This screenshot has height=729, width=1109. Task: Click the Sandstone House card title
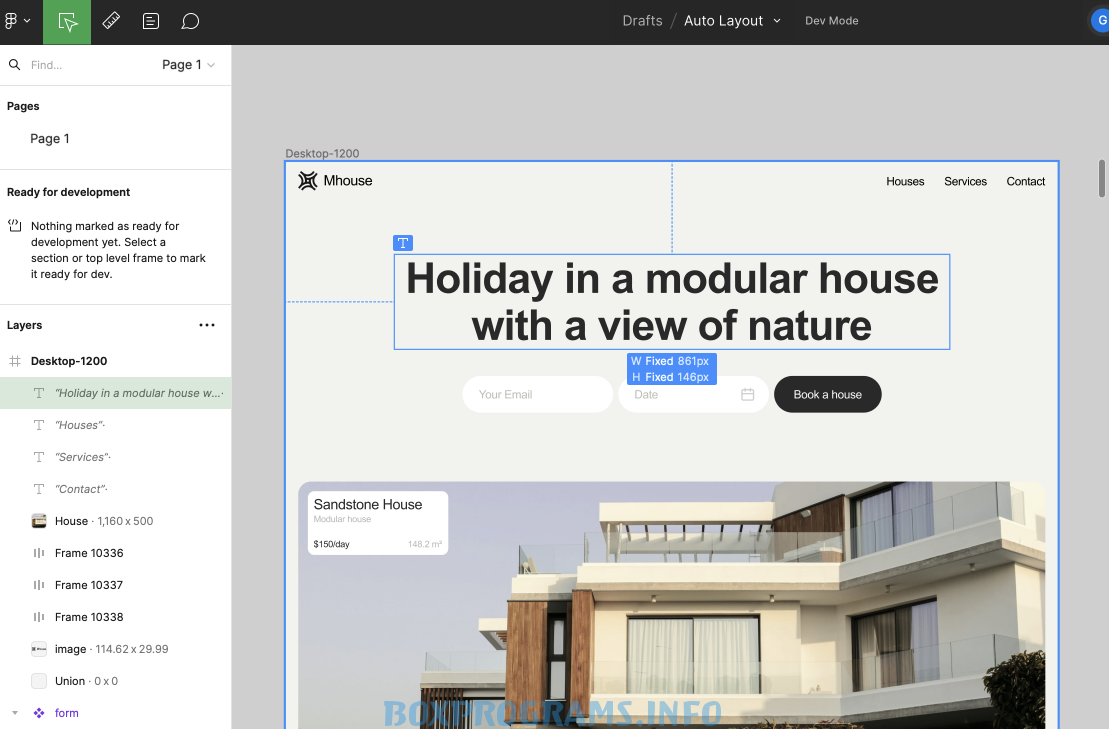pos(368,505)
